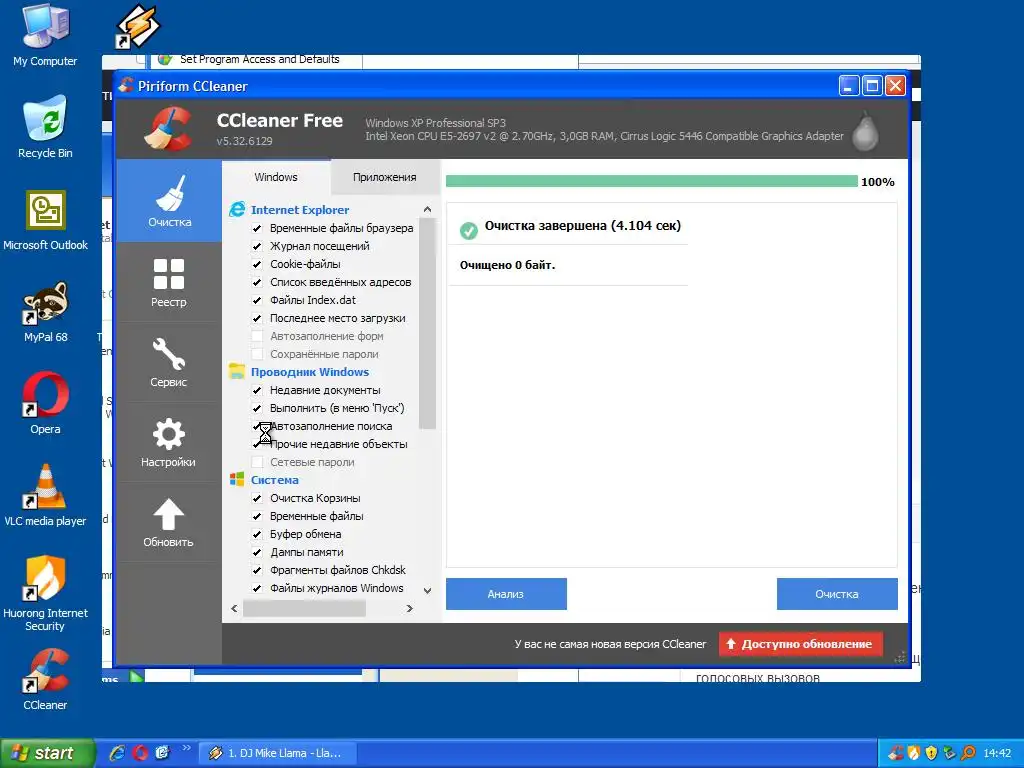Click the green 100% progress bar
The height and width of the screenshot is (768, 1024).
(652, 181)
